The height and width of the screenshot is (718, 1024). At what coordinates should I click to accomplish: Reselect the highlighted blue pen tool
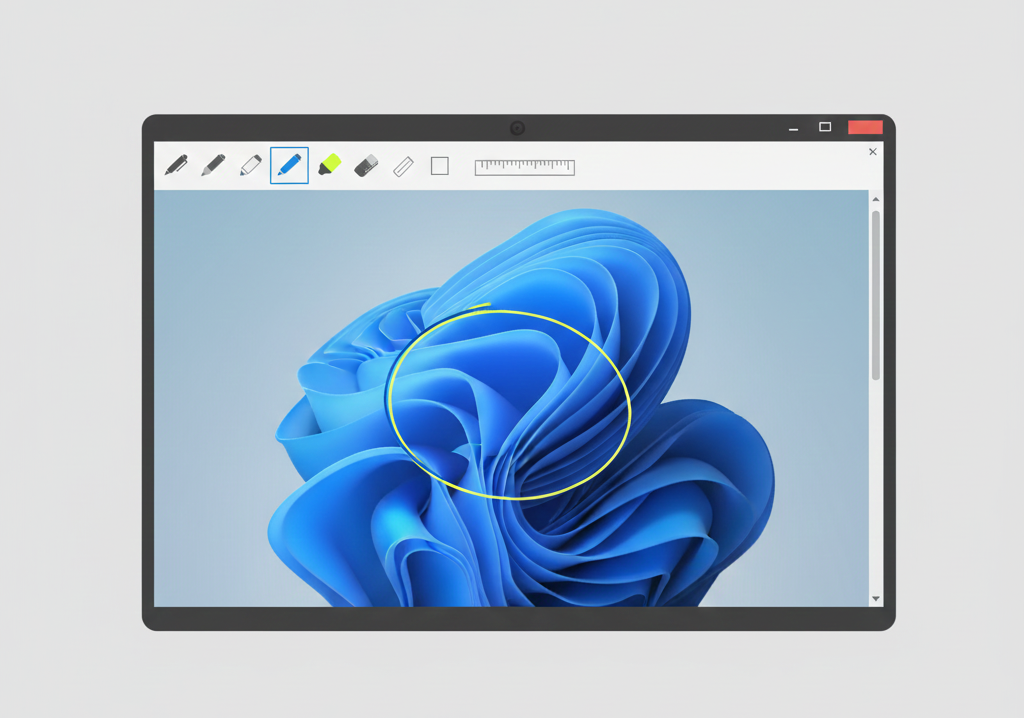pyautogui.click(x=288, y=166)
